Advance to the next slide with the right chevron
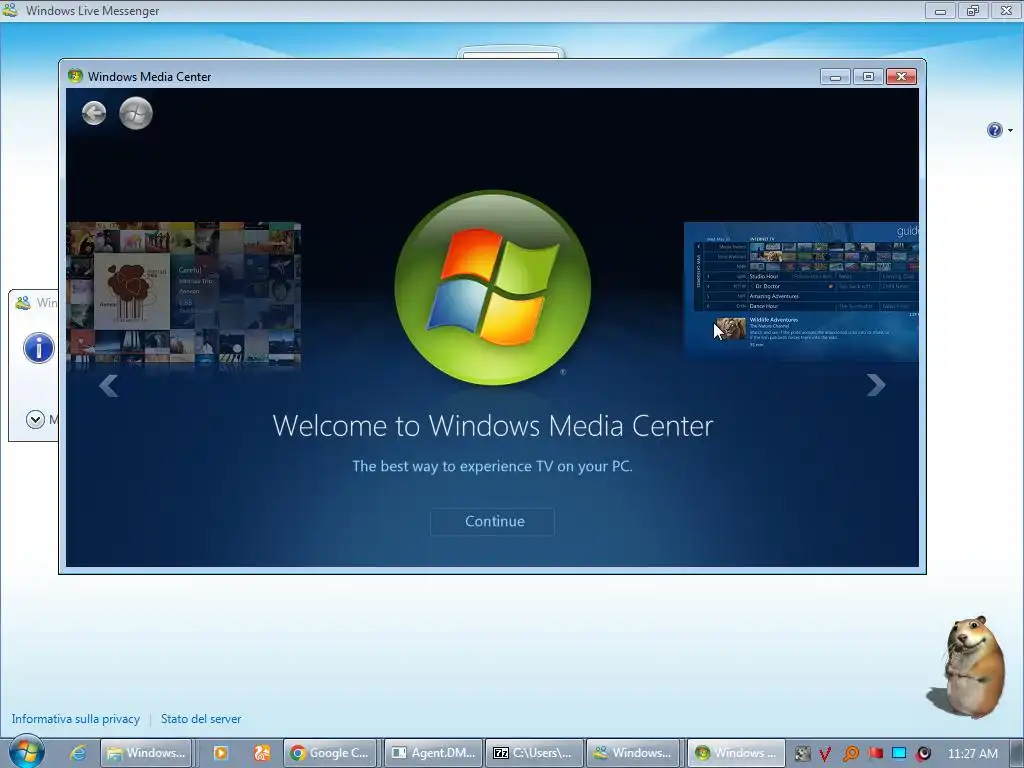 click(876, 385)
